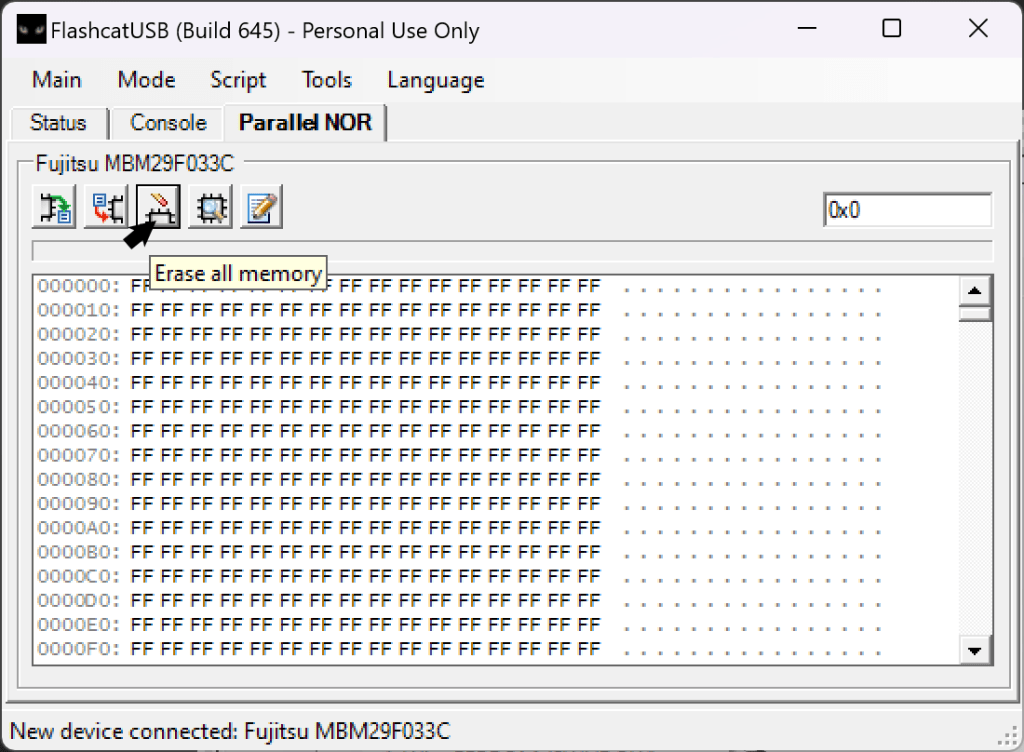Open the Script menu
The height and width of the screenshot is (752, 1024).
[x=238, y=80]
